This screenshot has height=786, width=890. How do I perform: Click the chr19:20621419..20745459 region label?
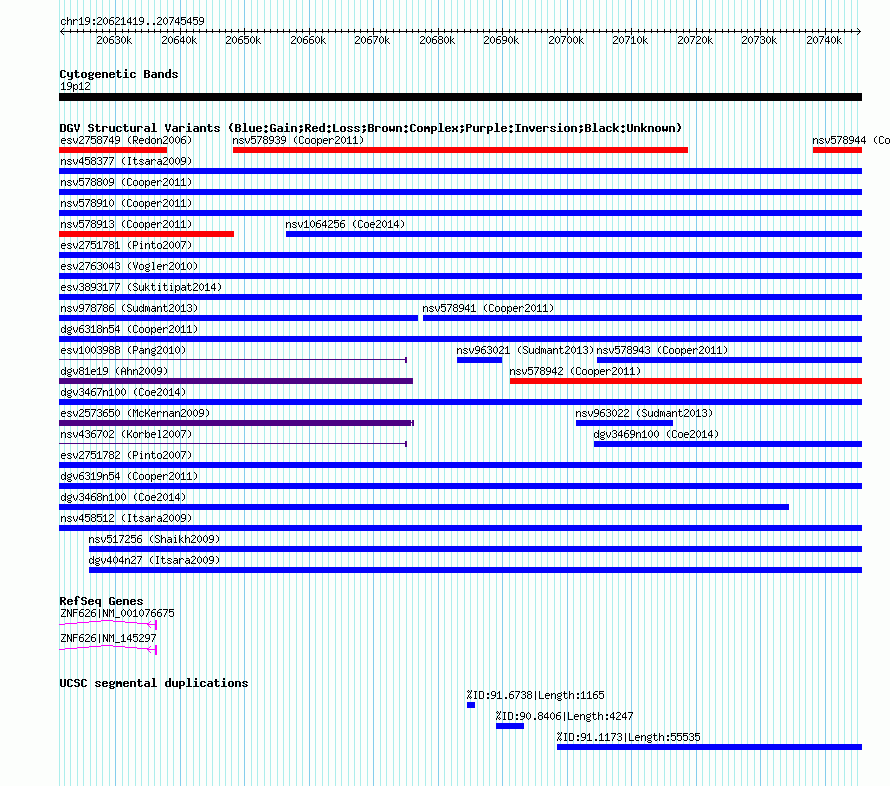click(x=132, y=22)
